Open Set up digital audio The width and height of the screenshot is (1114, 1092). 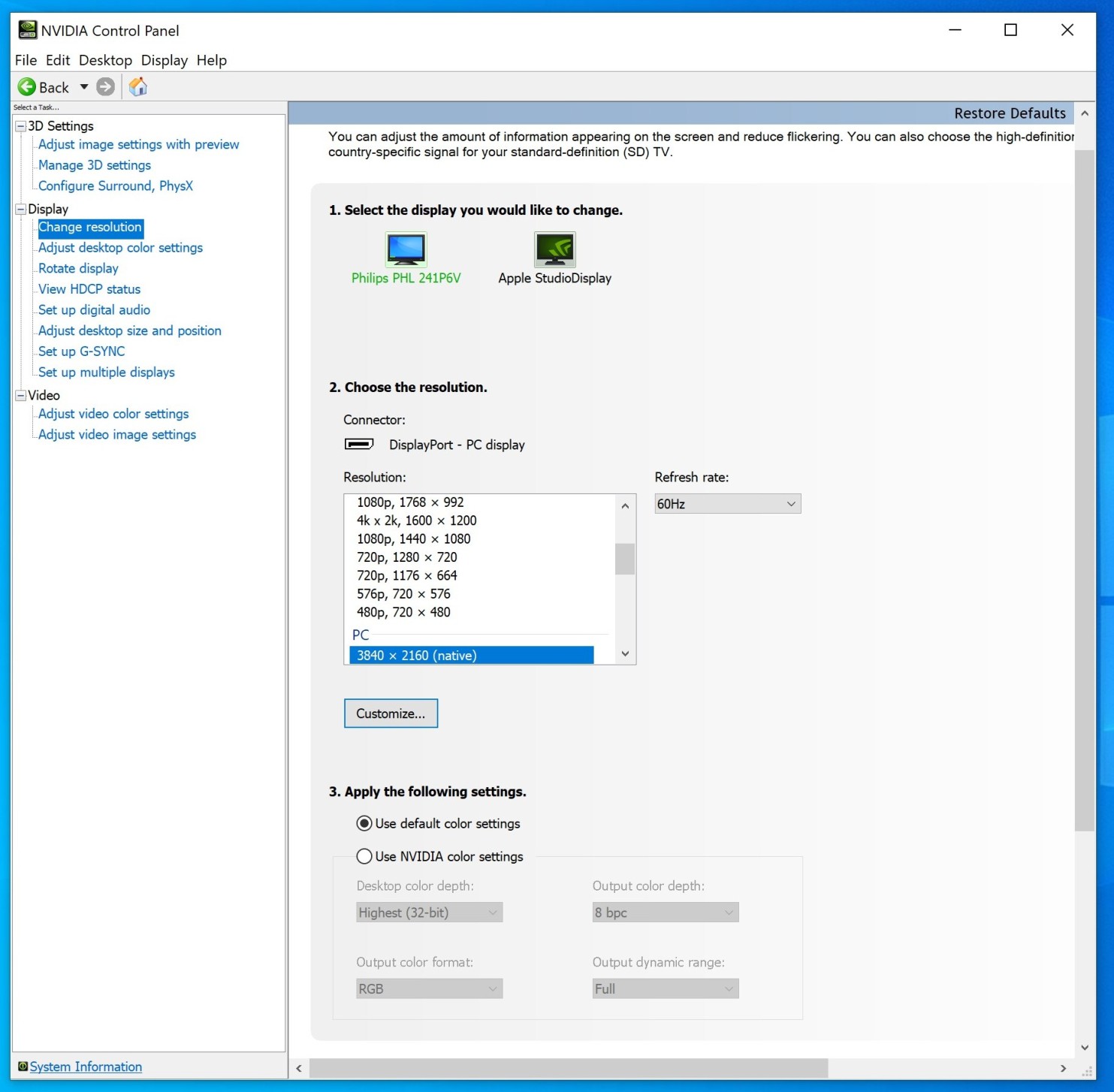(94, 310)
